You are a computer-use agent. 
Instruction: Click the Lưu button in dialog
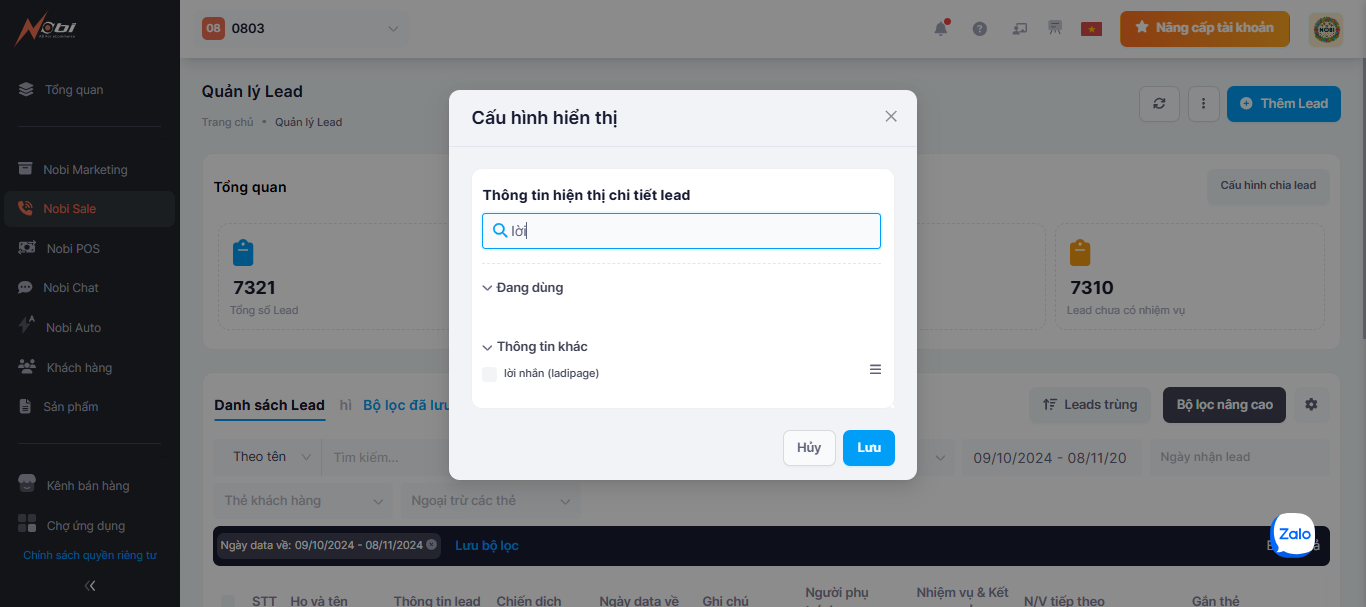[869, 448]
